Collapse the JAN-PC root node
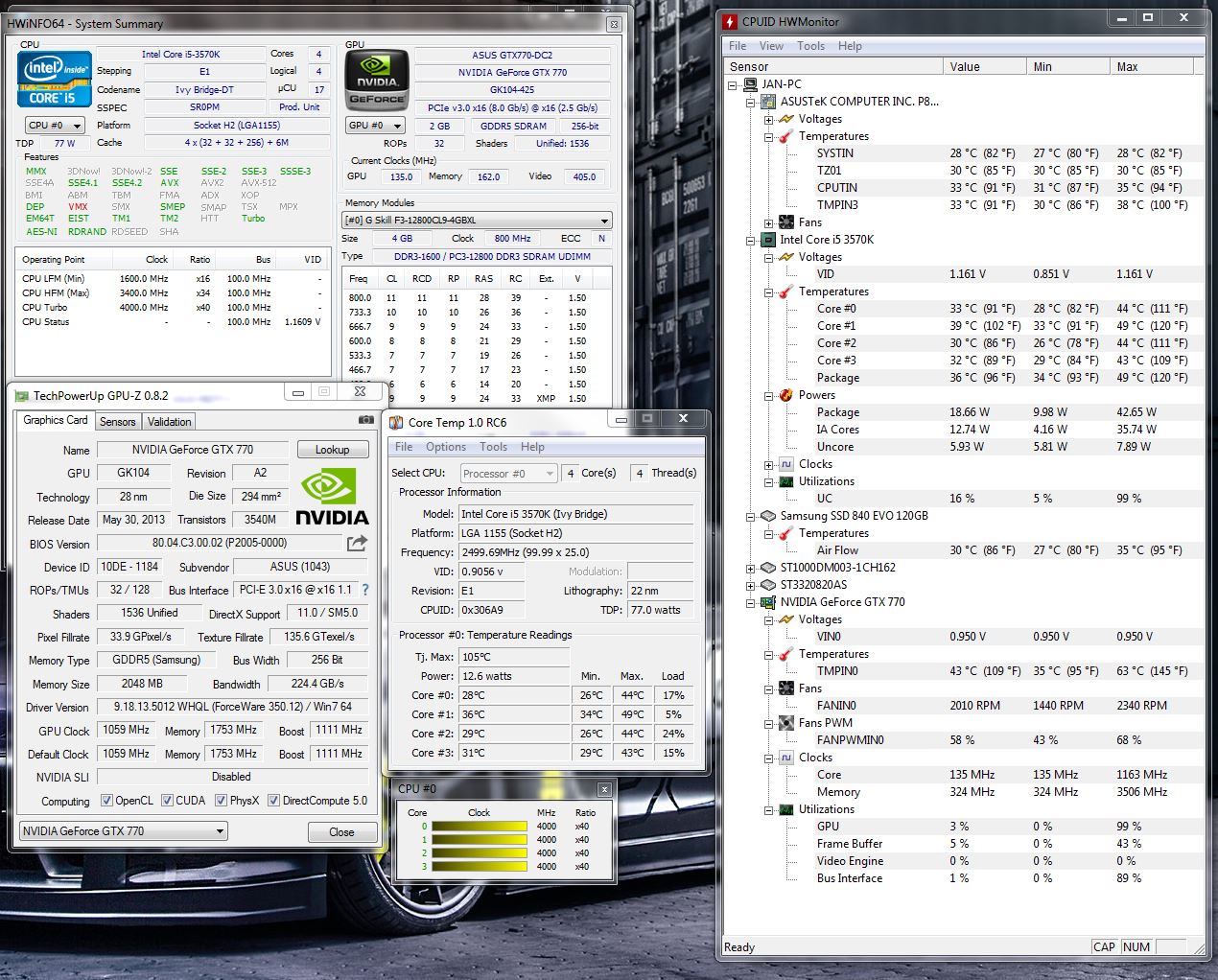This screenshot has height=980, width=1218. (x=733, y=84)
